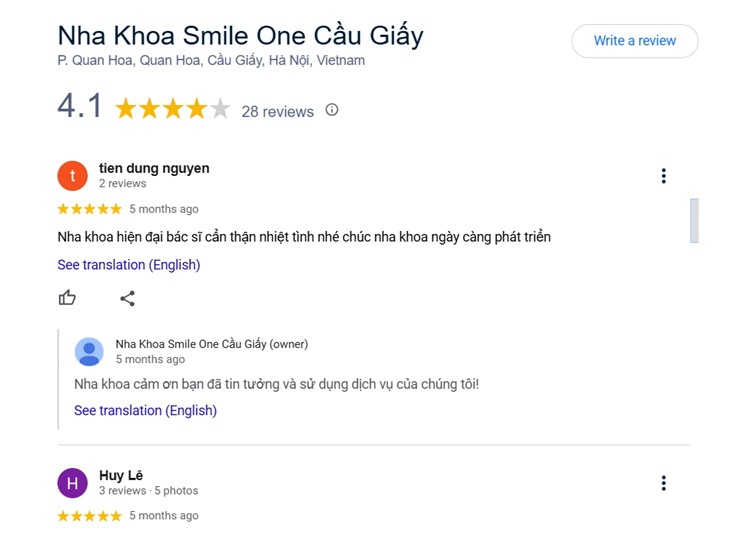Screen dimensions: 750x542
Task: Click the Nha Khoa Smile One Cầu Giấy heading
Action: point(240,35)
